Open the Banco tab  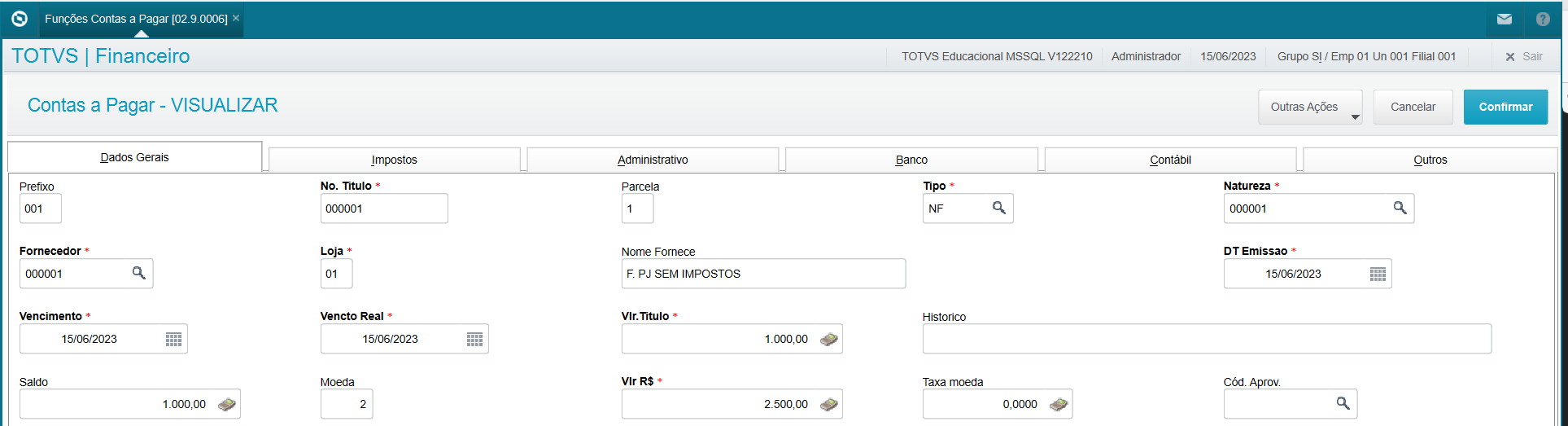(911, 160)
